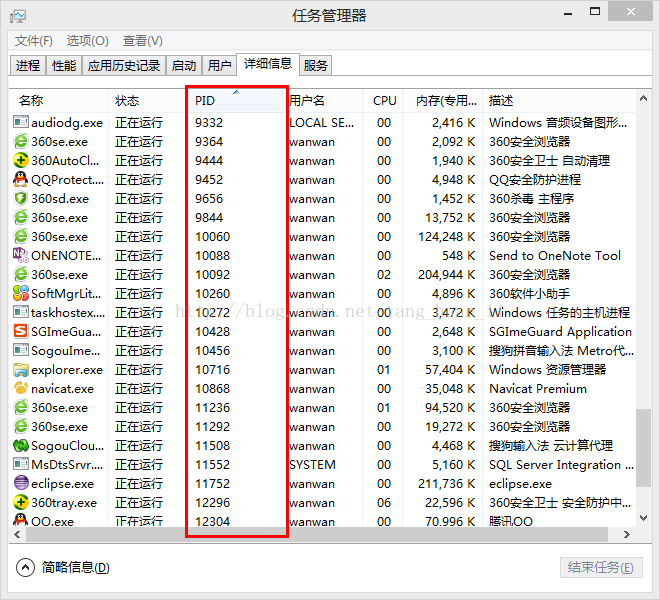Select description Navicat Premium
660x600 pixels.
click(538, 388)
